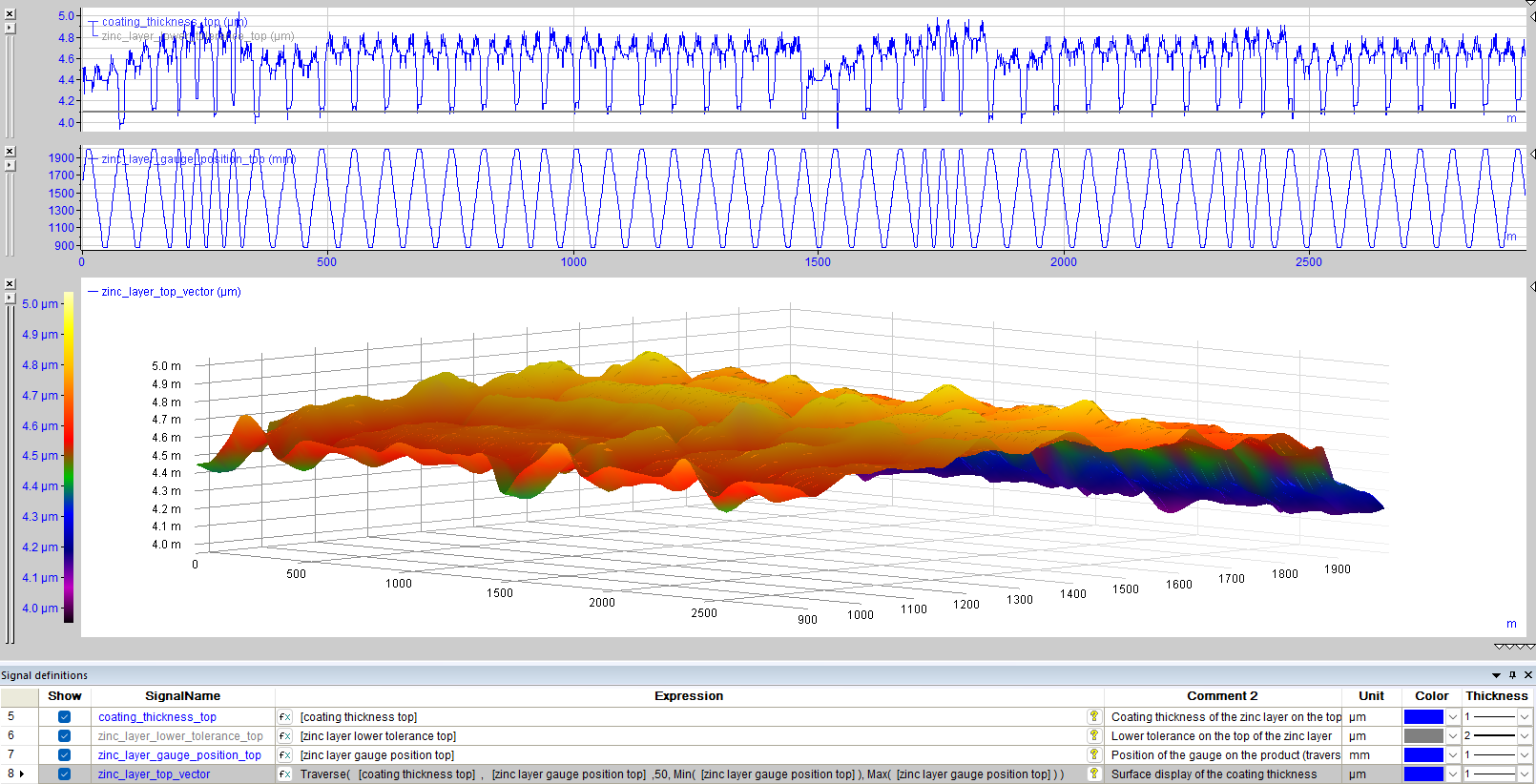
Task: Uncheck Show for zinc_layer_top_vector
Action: pyautogui.click(x=64, y=774)
